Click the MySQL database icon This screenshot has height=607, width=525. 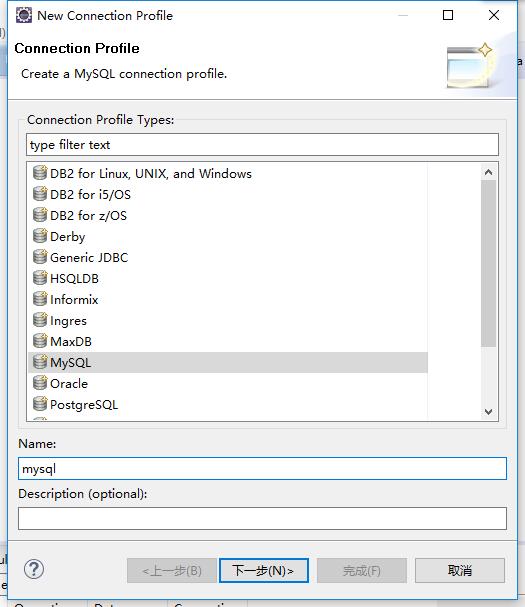point(39,362)
